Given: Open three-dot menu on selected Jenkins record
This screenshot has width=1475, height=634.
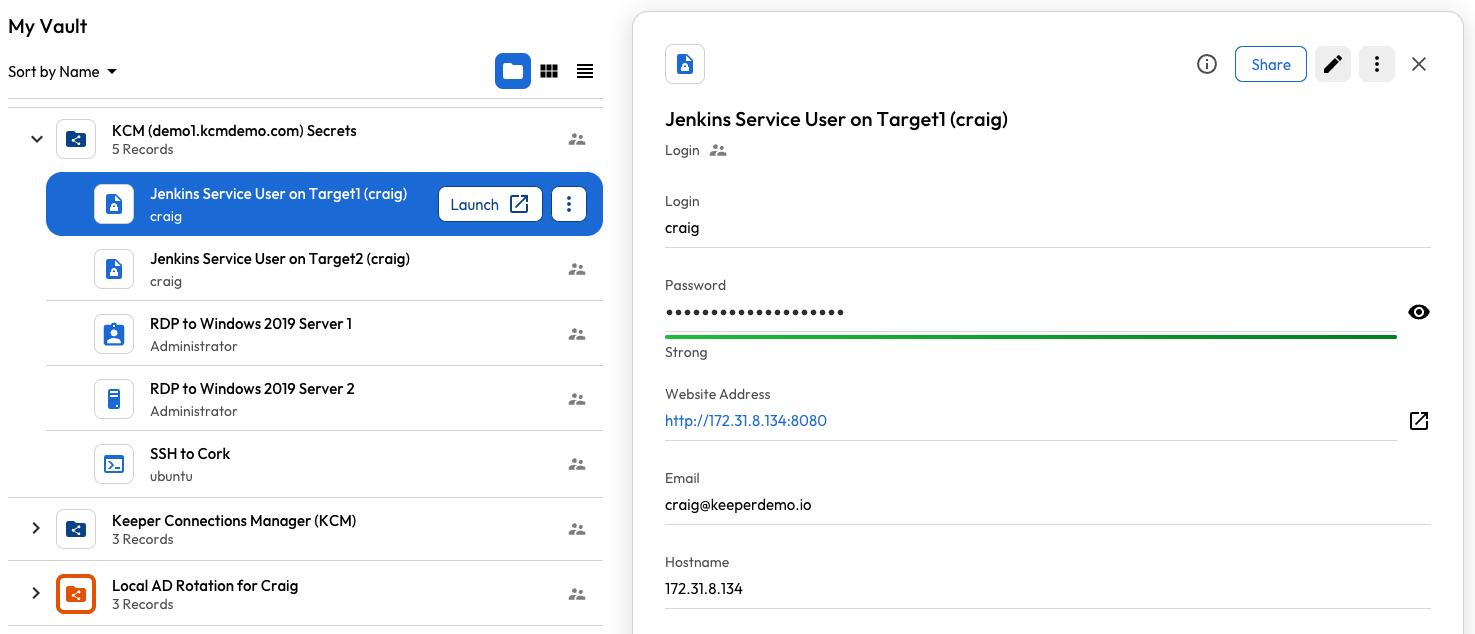Looking at the screenshot, I should pos(569,204).
